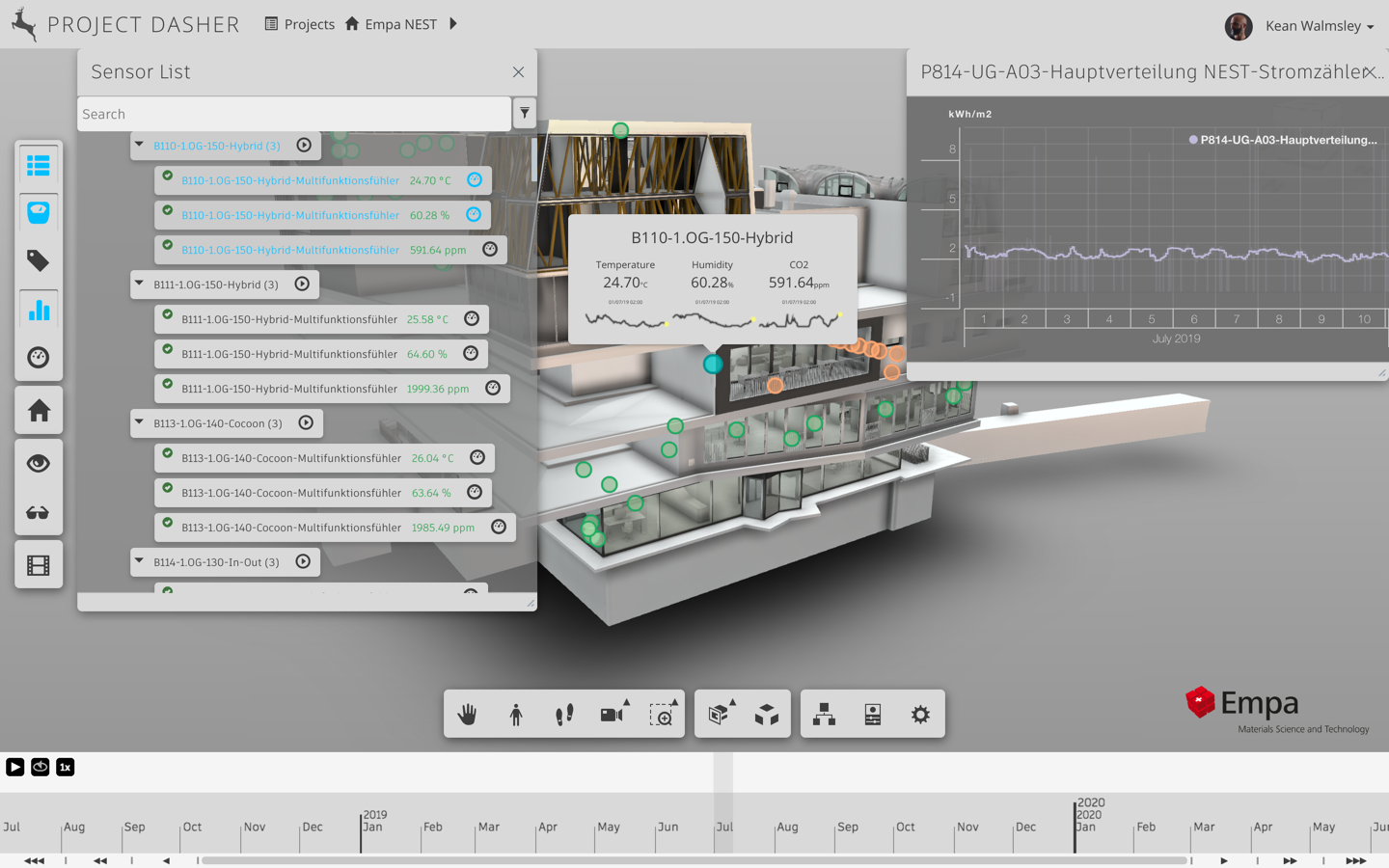Collapse the B110-1.OG-150-Hybrid sensor group

click(140, 146)
